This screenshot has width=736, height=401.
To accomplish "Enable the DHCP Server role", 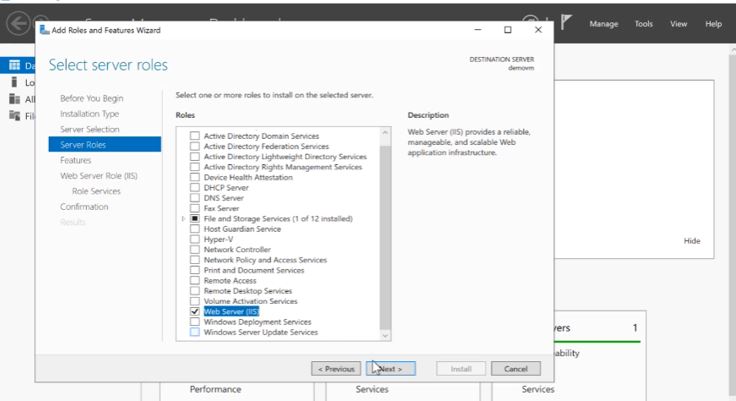I will [x=195, y=187].
